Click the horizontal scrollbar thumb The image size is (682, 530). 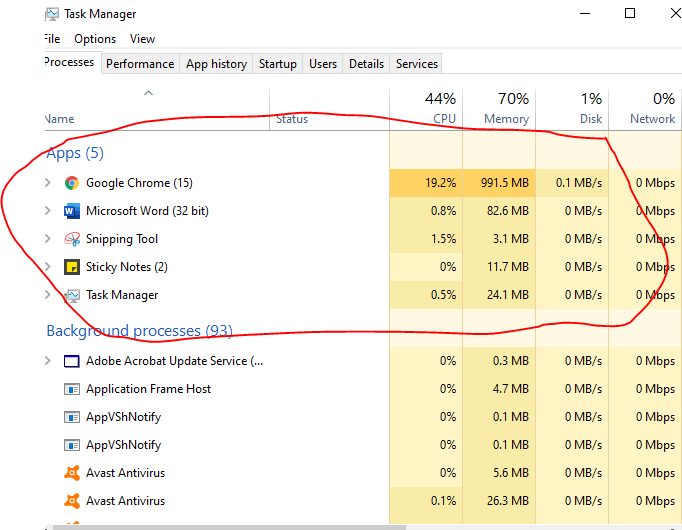tap(229, 527)
